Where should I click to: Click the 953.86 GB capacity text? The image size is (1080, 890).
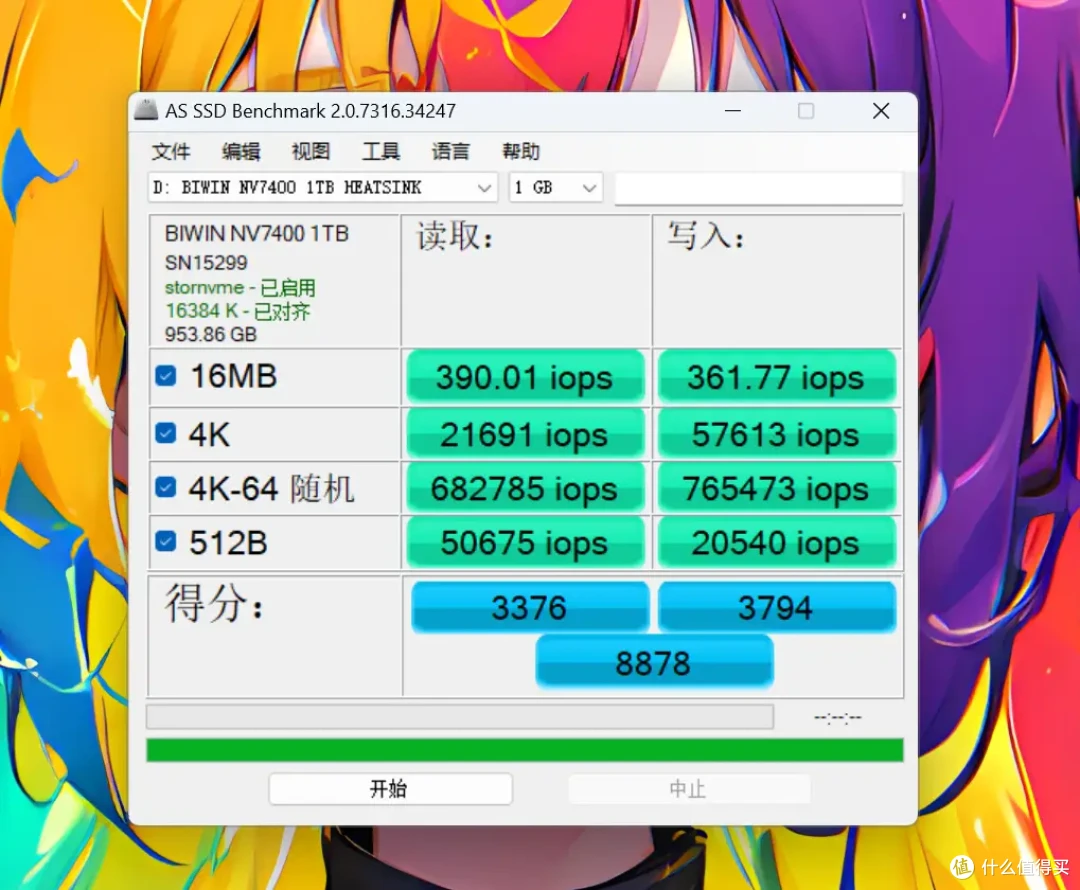210,334
